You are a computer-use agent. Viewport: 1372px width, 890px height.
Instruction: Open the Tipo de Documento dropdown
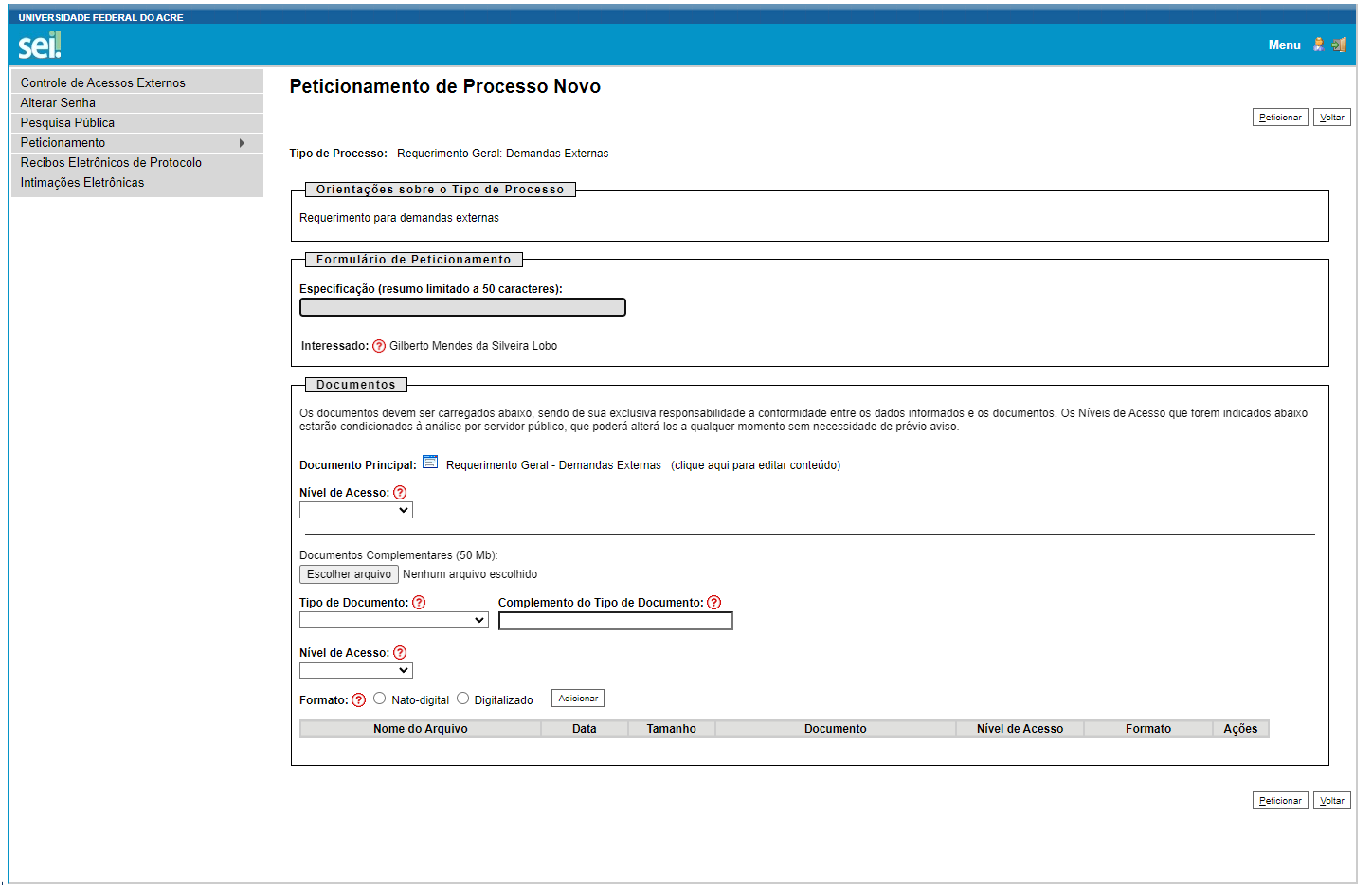pyautogui.click(x=392, y=619)
